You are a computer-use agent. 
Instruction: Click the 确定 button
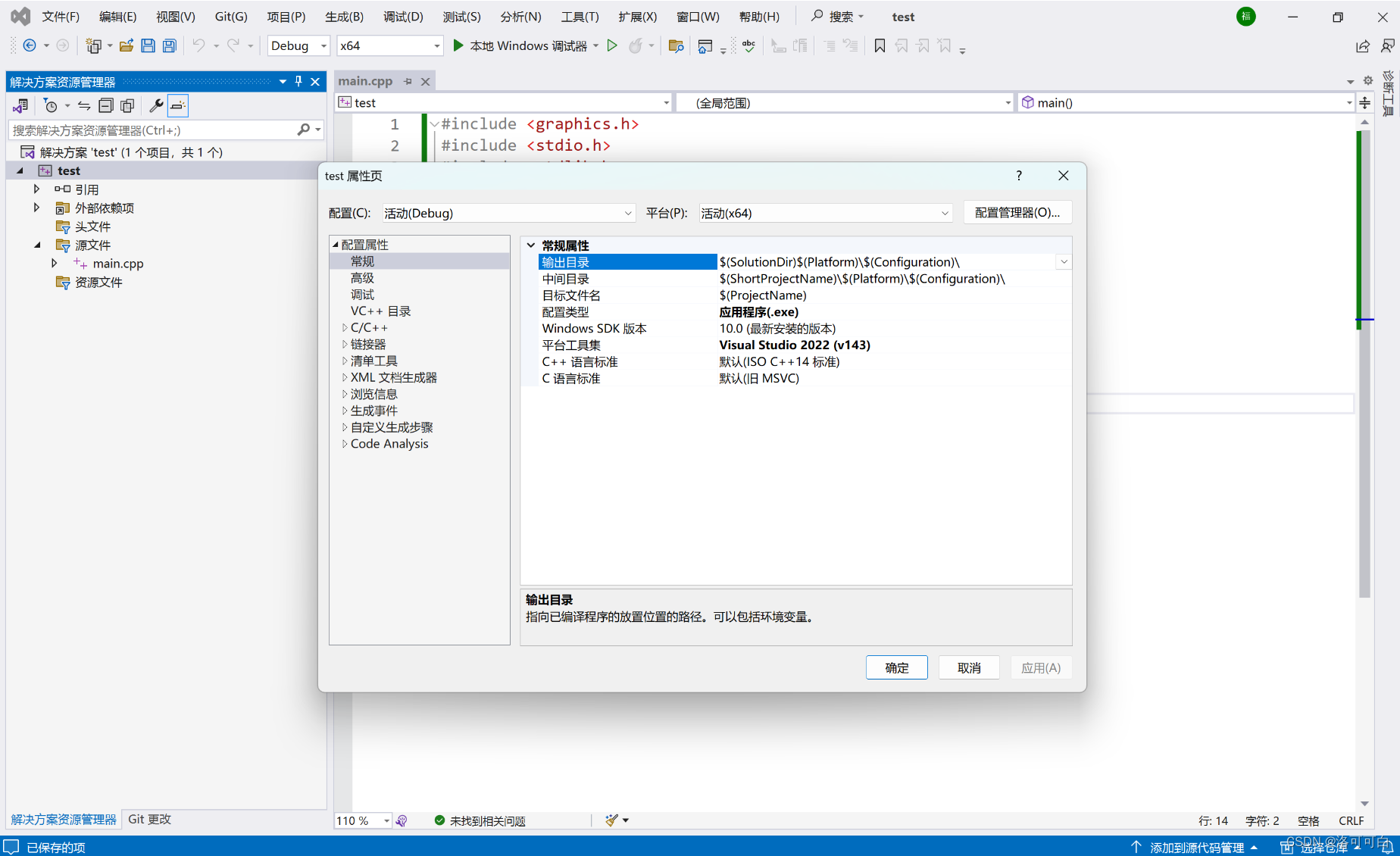pos(896,667)
